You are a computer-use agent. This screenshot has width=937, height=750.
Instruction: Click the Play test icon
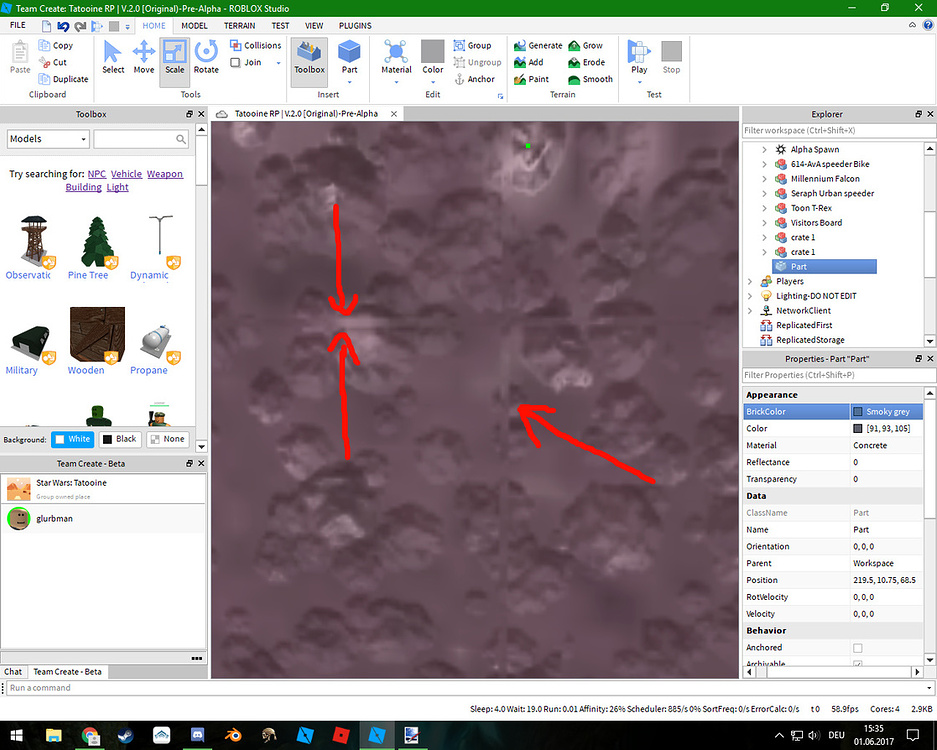pos(638,55)
